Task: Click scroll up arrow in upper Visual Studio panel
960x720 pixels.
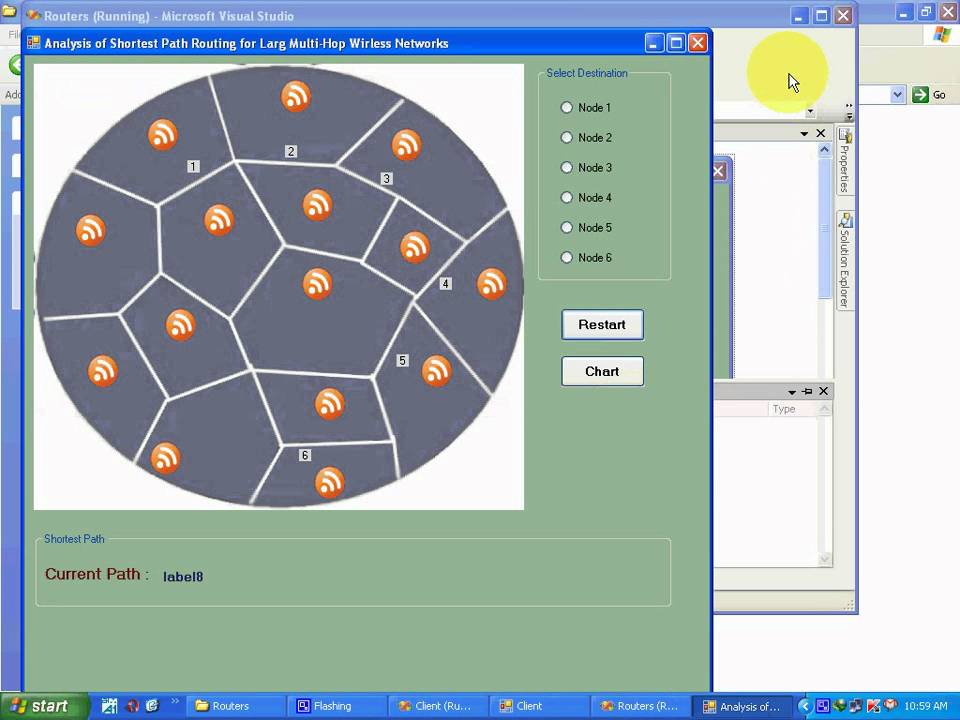Action: [x=825, y=150]
